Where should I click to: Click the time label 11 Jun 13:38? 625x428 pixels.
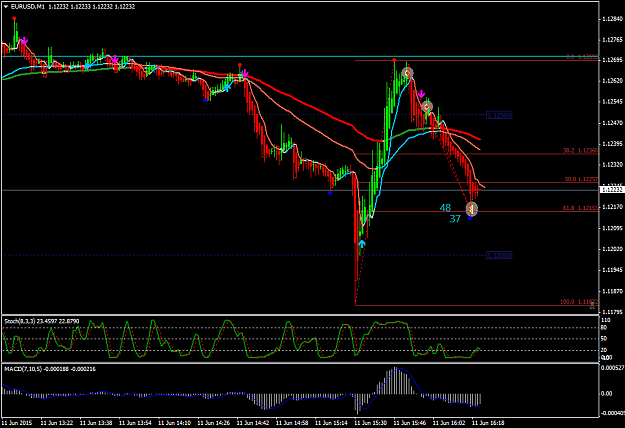click(96, 422)
